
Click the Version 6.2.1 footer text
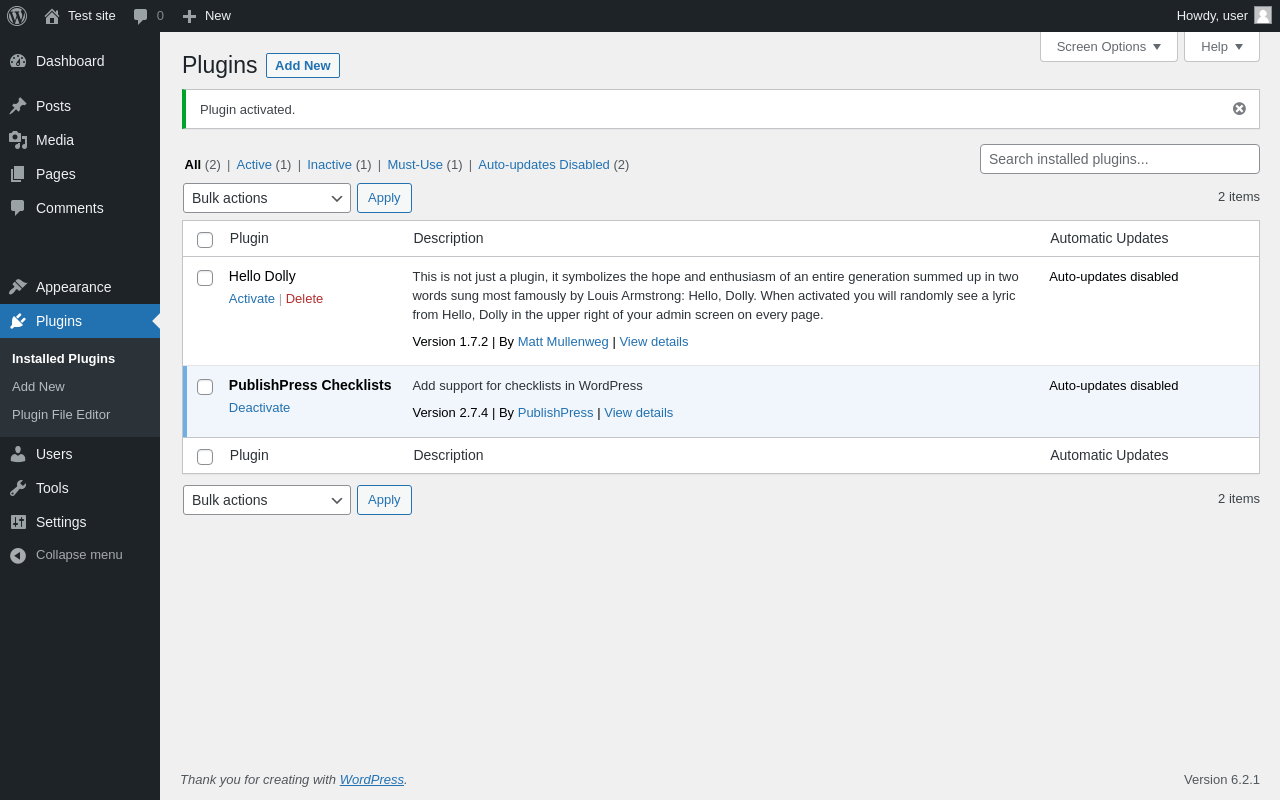1222,780
